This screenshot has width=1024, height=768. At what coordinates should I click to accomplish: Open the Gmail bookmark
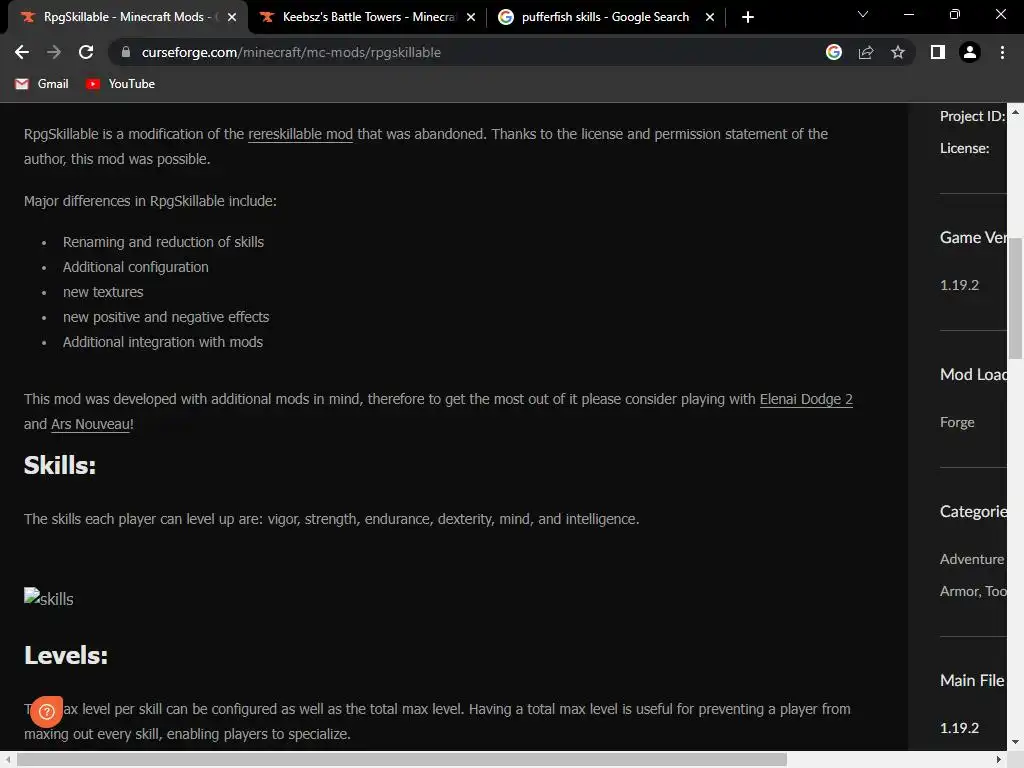tap(42, 84)
